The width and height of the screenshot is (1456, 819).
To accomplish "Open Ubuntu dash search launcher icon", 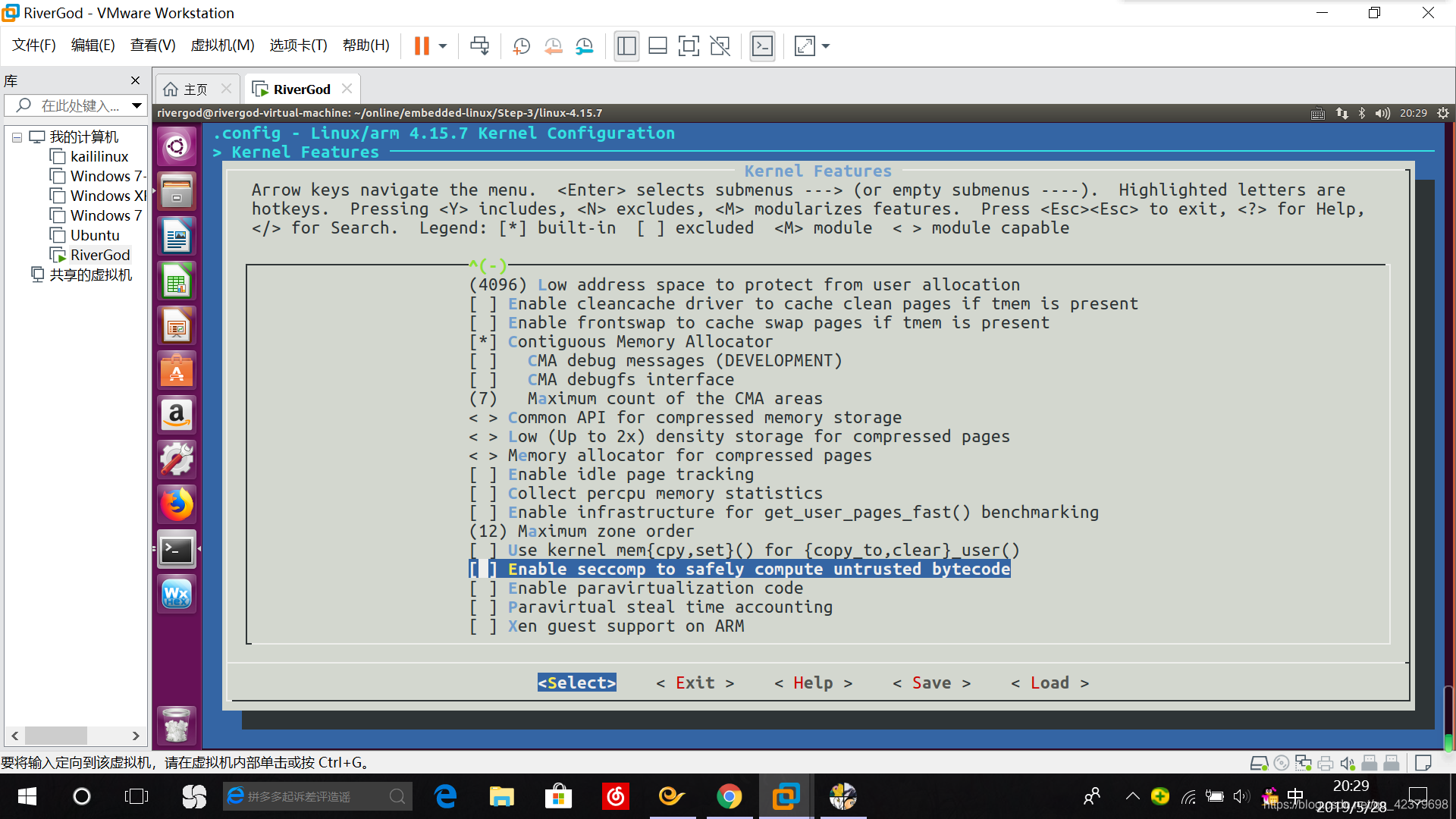I will (x=177, y=146).
